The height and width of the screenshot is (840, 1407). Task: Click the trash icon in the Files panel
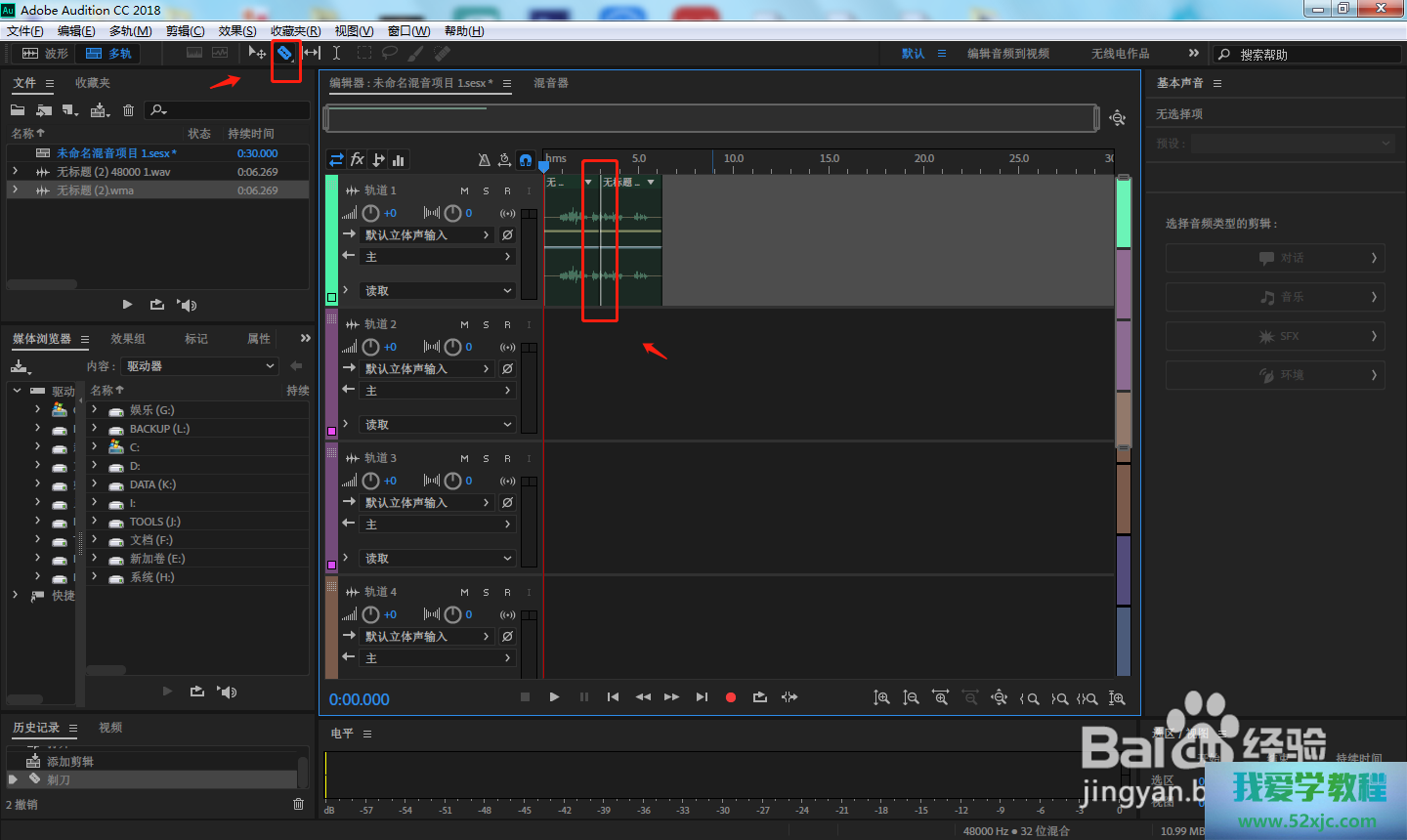(x=128, y=110)
